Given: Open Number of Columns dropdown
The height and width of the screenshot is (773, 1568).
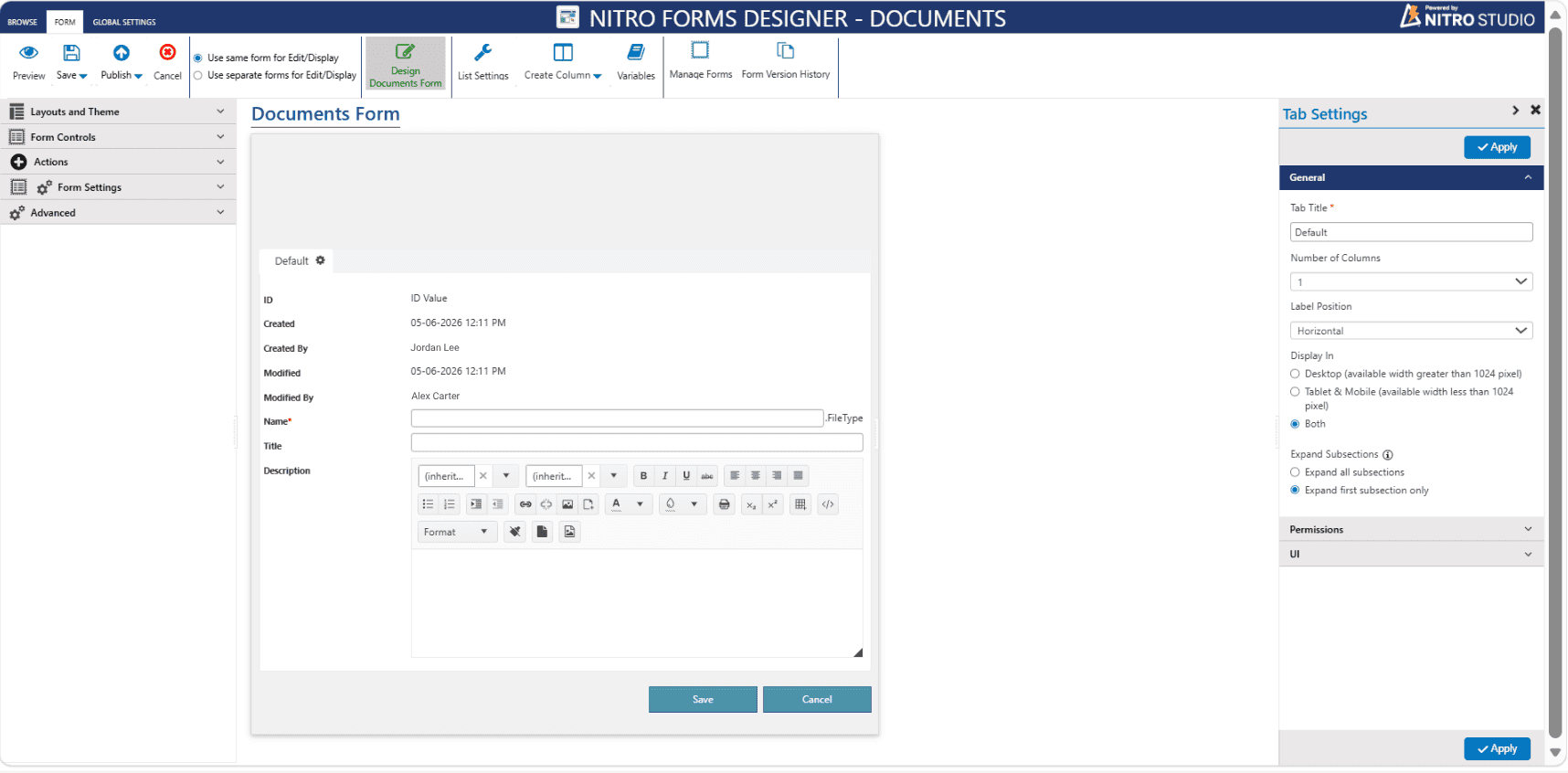Looking at the screenshot, I should point(1411,281).
